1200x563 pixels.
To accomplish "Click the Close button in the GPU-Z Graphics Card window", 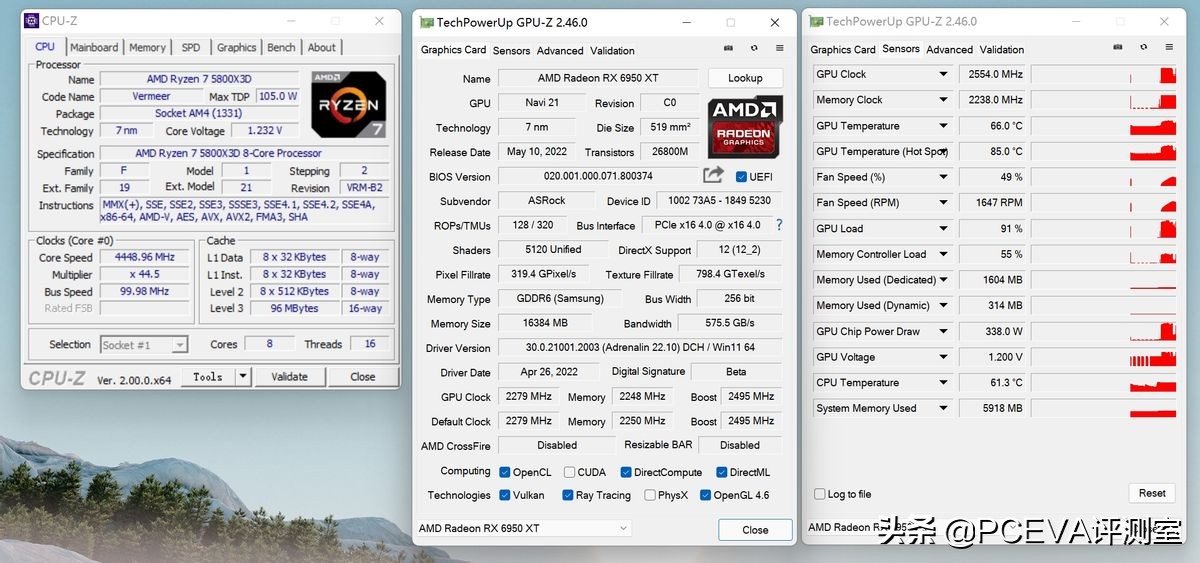I will point(755,530).
